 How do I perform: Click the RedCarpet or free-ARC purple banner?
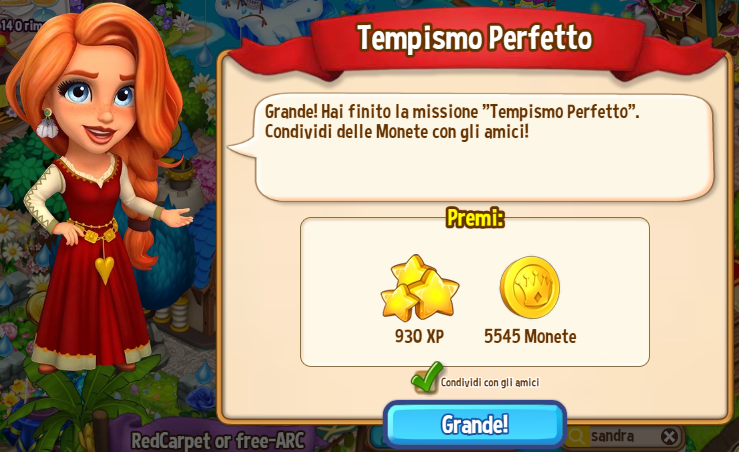217,440
